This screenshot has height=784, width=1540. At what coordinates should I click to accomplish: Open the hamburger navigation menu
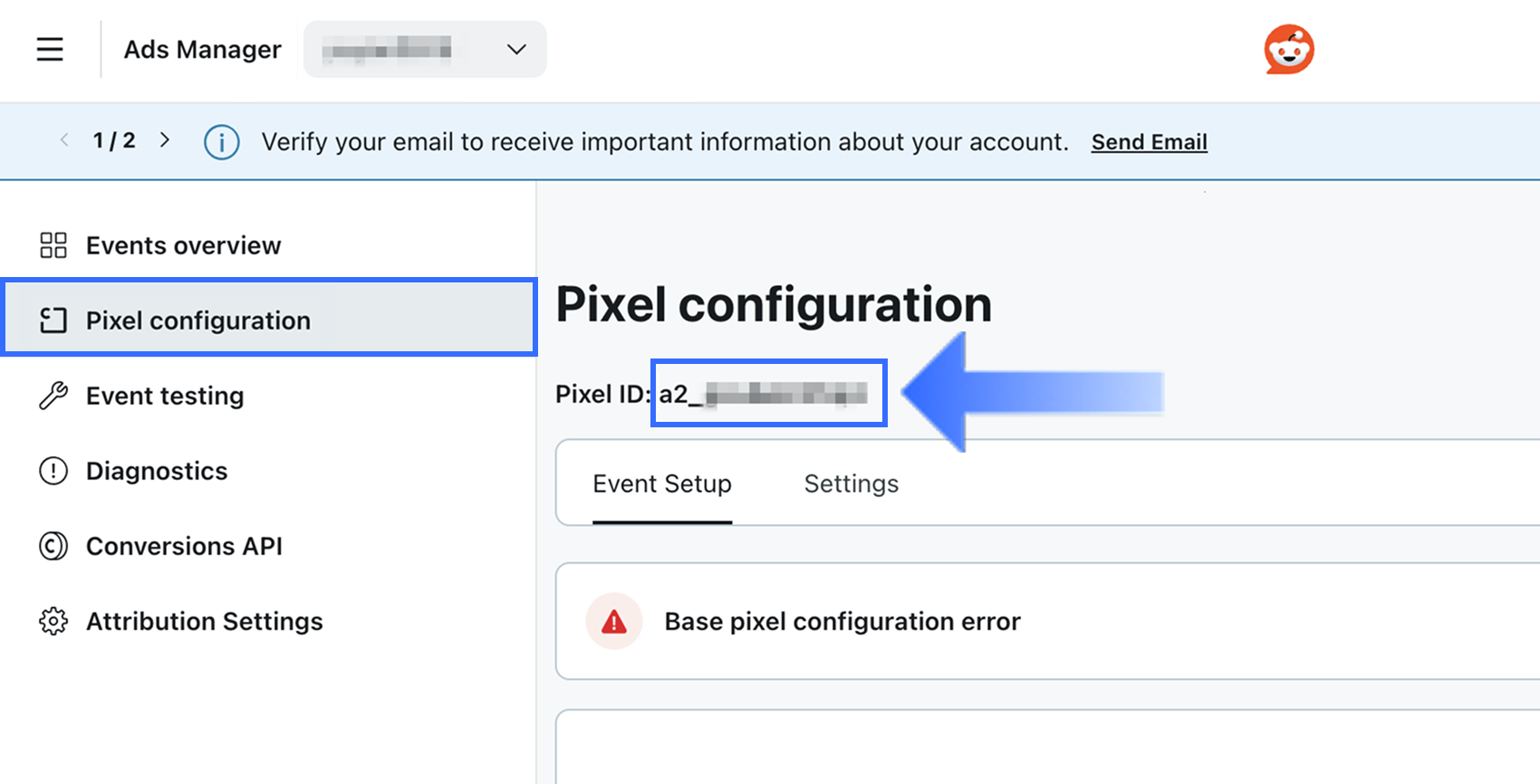(50, 49)
